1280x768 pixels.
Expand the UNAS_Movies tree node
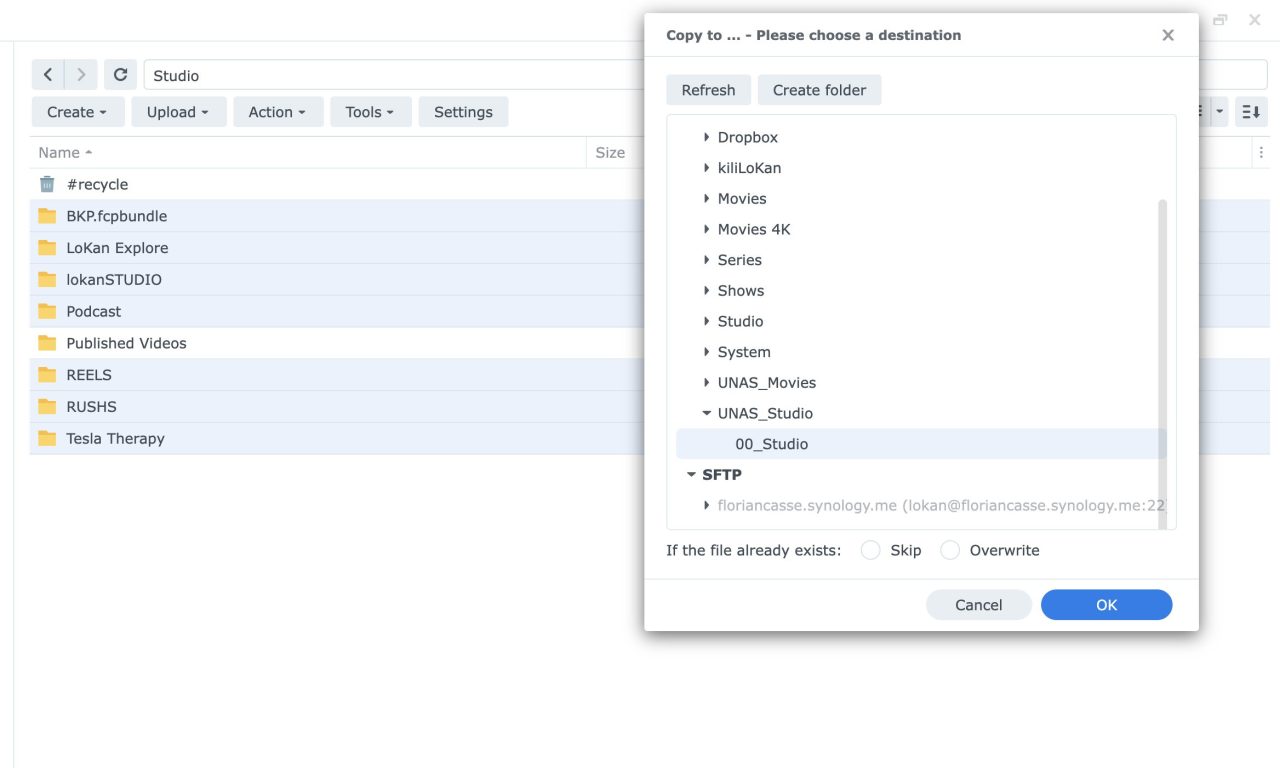point(706,382)
